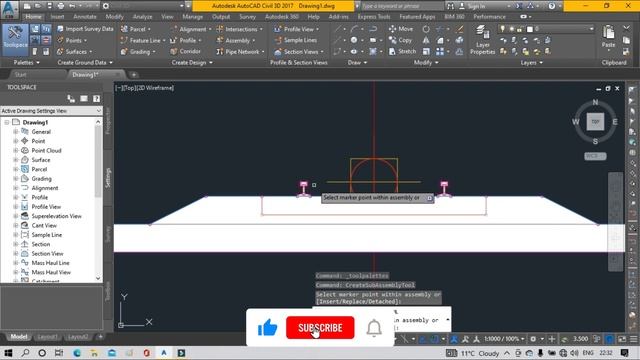Click the Prospector vertical tab
Viewport: 640px width, 360px height.
[x=108, y=121]
